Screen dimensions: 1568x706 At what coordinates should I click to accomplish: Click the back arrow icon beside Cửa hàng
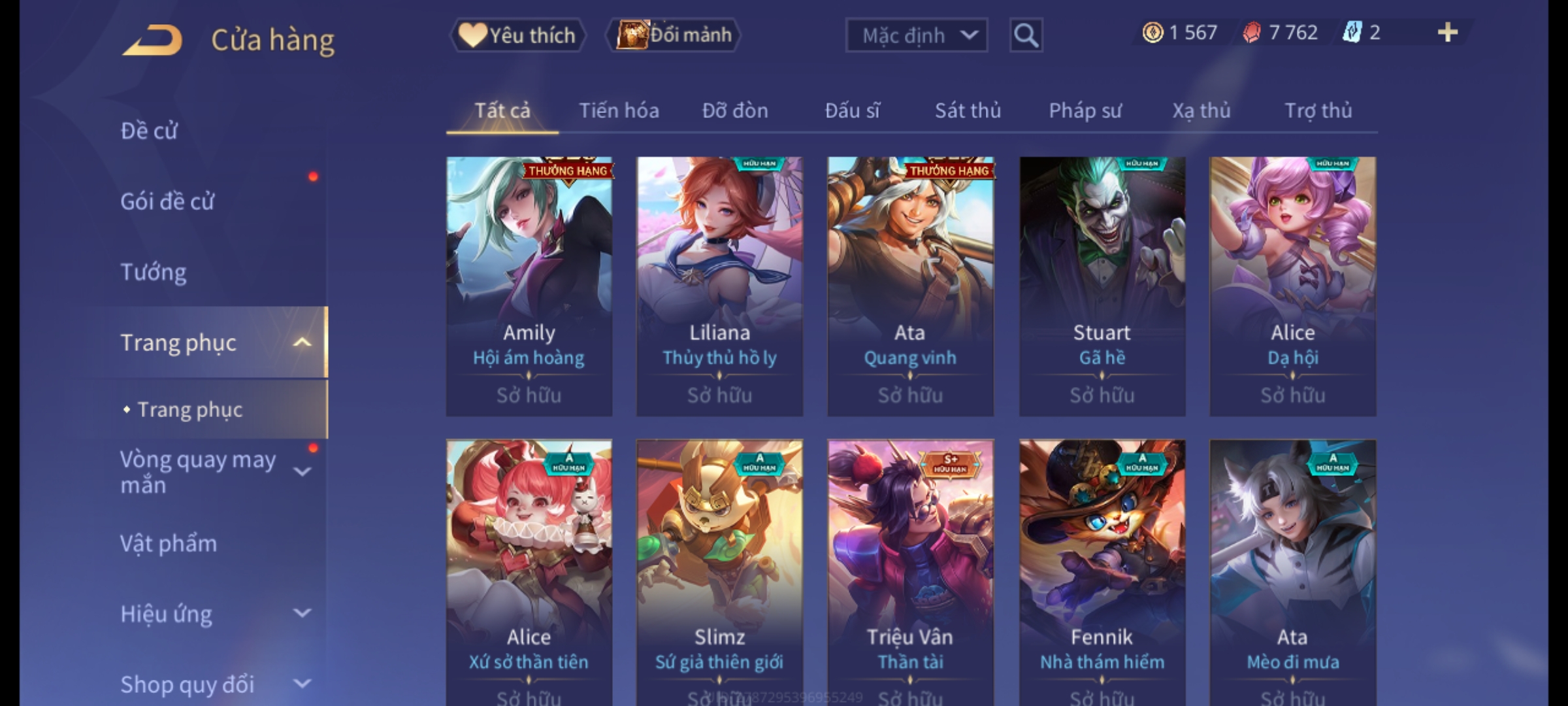(x=152, y=41)
